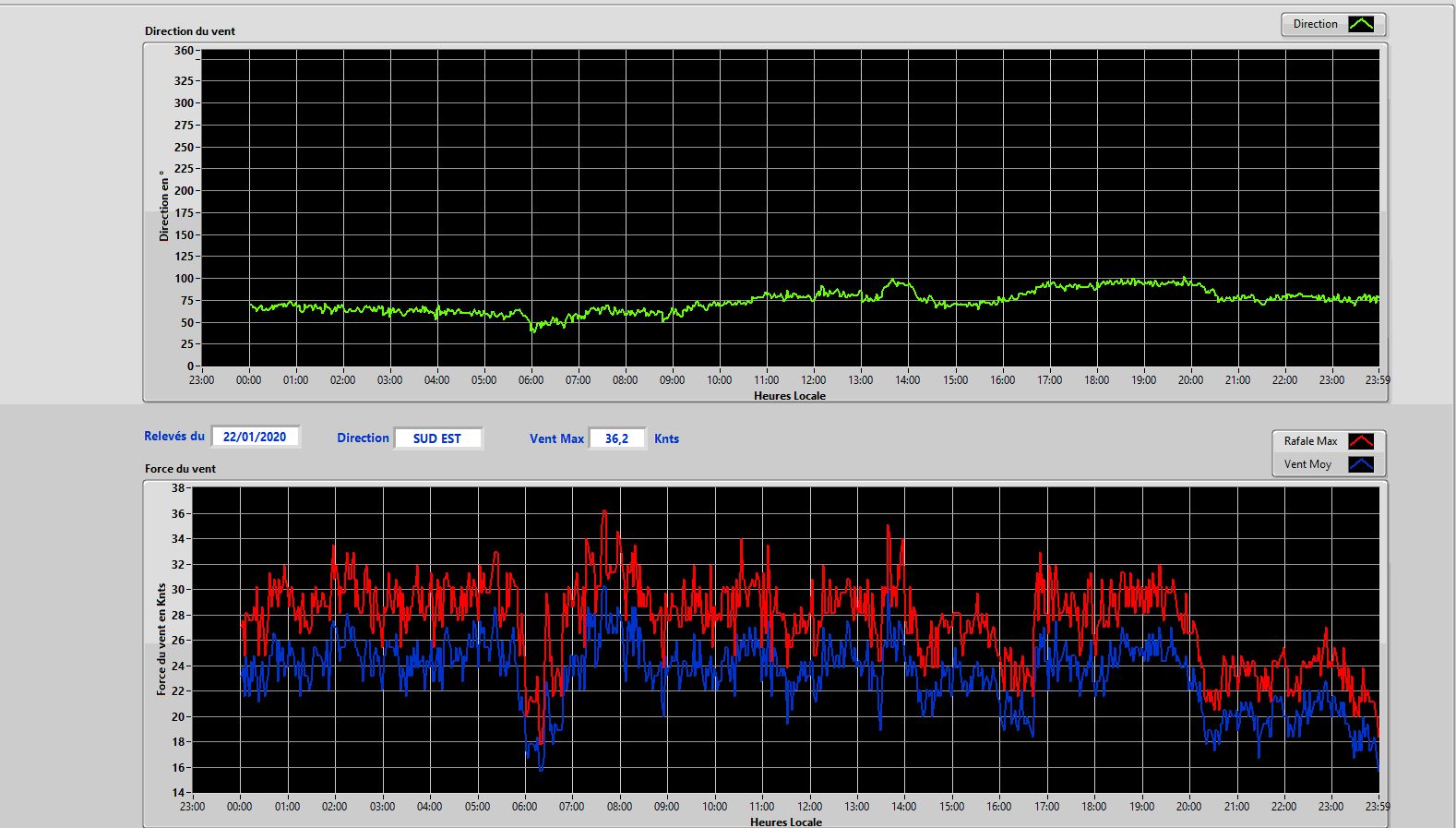The image size is (1456, 828).
Task: Click the green Direction plot legend icon
Action: 1361,24
